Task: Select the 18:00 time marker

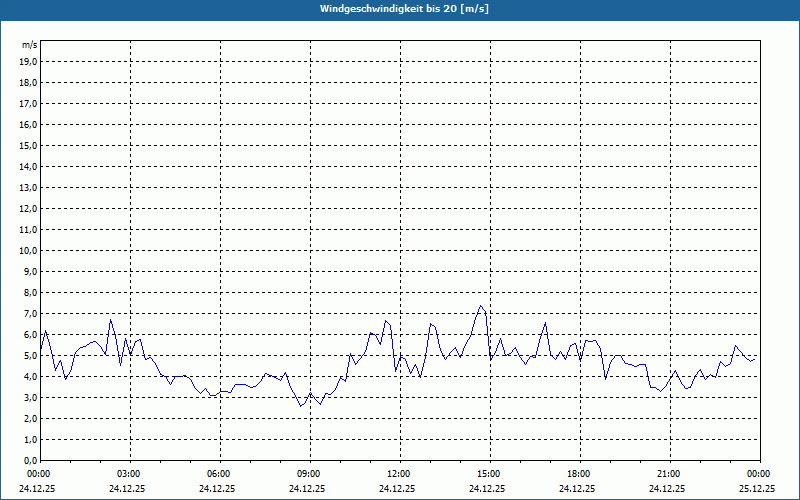Action: [579, 473]
